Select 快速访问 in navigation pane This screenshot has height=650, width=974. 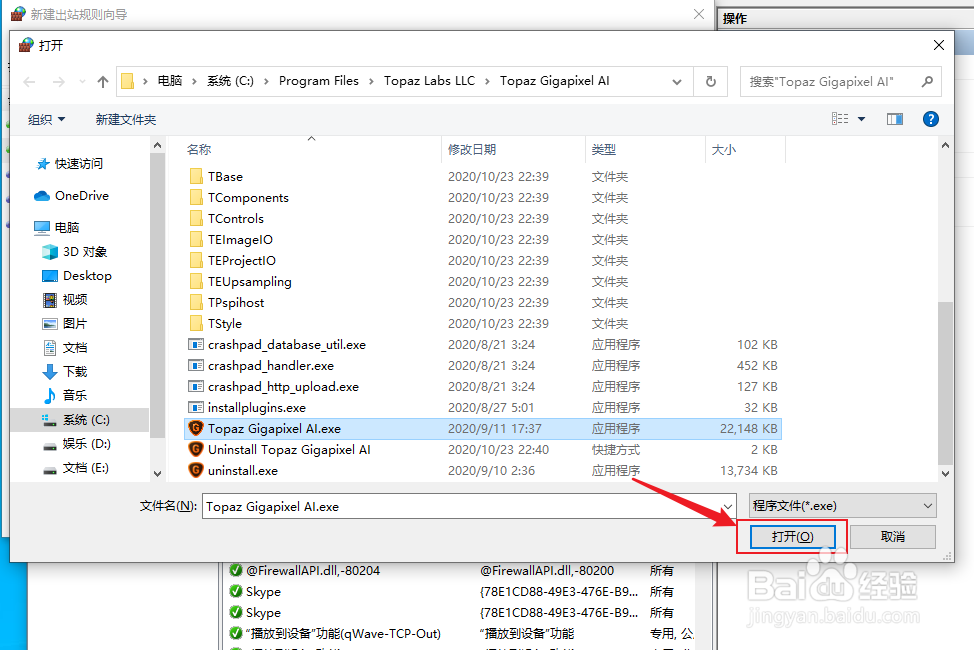coord(69,163)
